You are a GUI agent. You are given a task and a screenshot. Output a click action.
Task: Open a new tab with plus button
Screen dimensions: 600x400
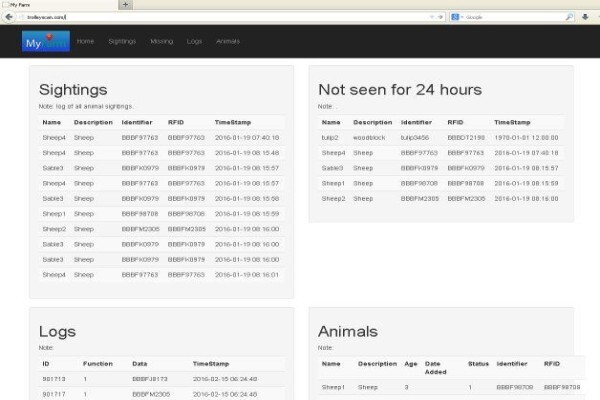coord(126,5)
